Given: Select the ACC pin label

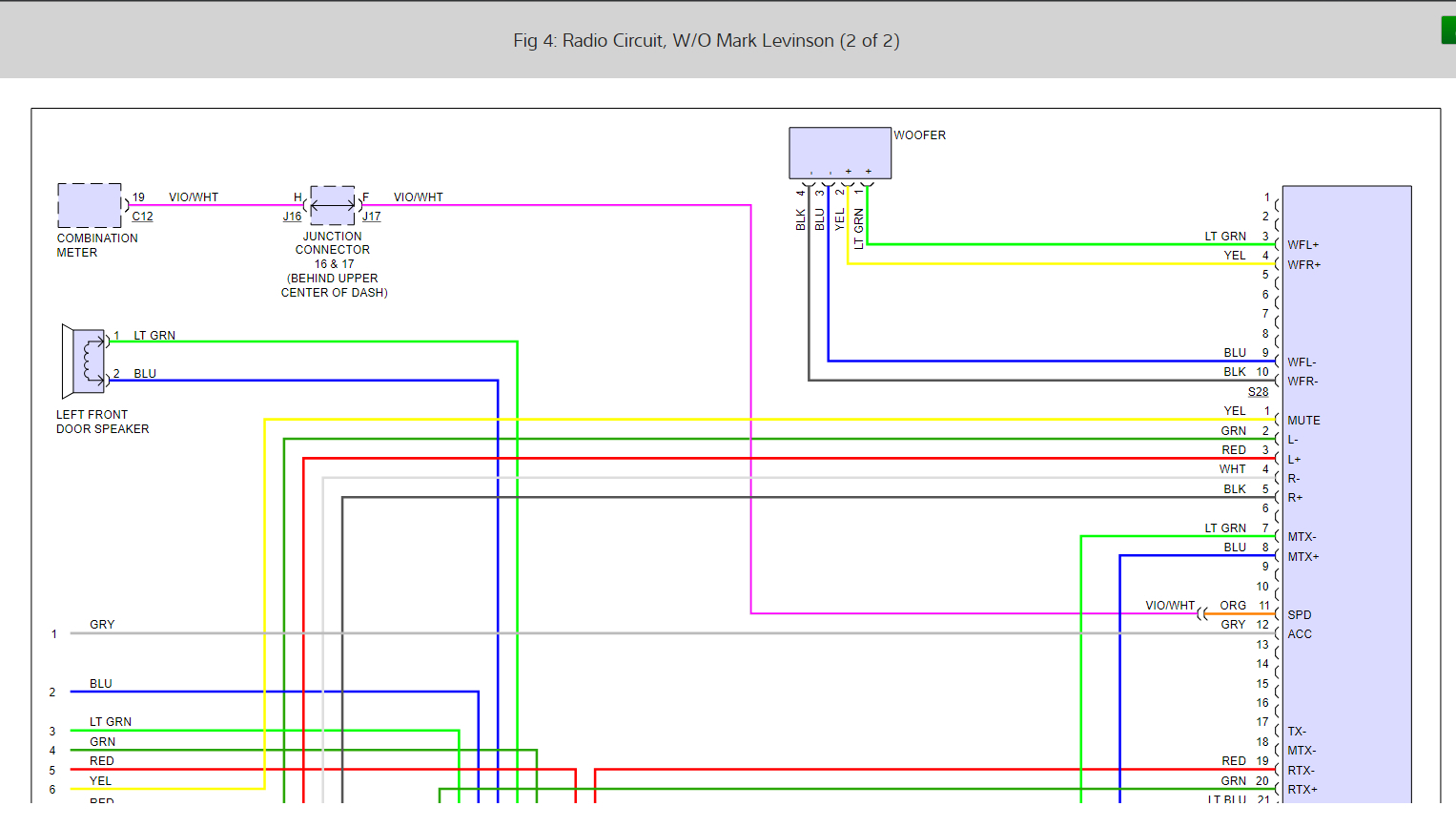Looking at the screenshot, I should (1300, 634).
